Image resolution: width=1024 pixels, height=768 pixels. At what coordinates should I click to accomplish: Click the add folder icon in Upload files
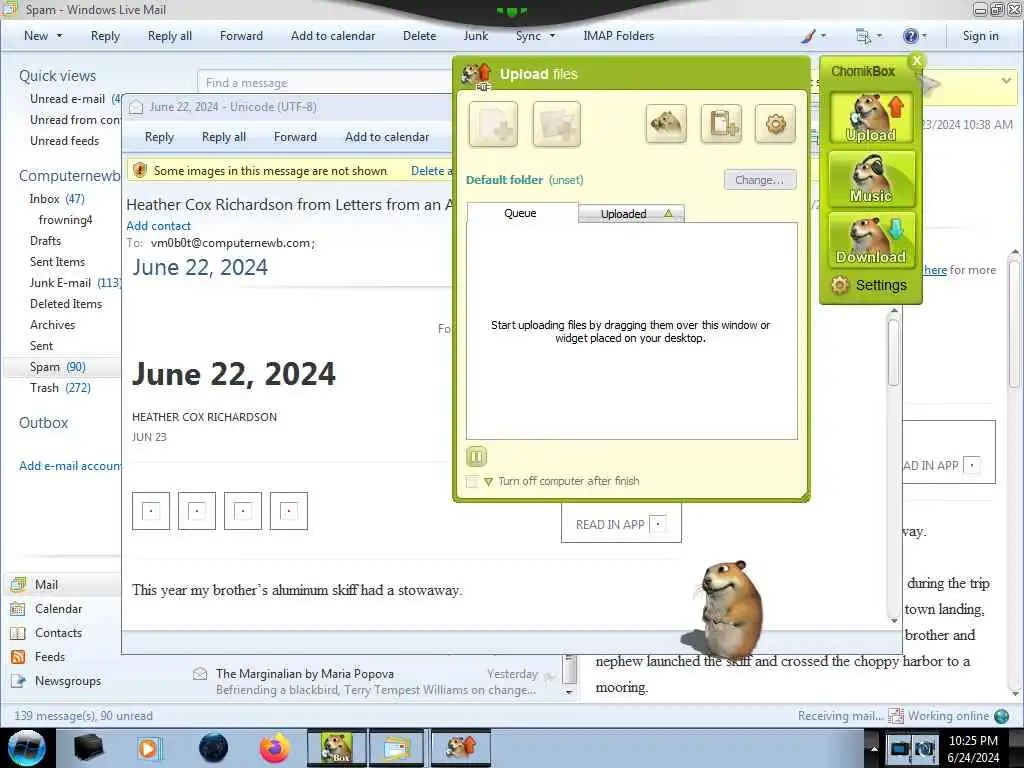556,124
